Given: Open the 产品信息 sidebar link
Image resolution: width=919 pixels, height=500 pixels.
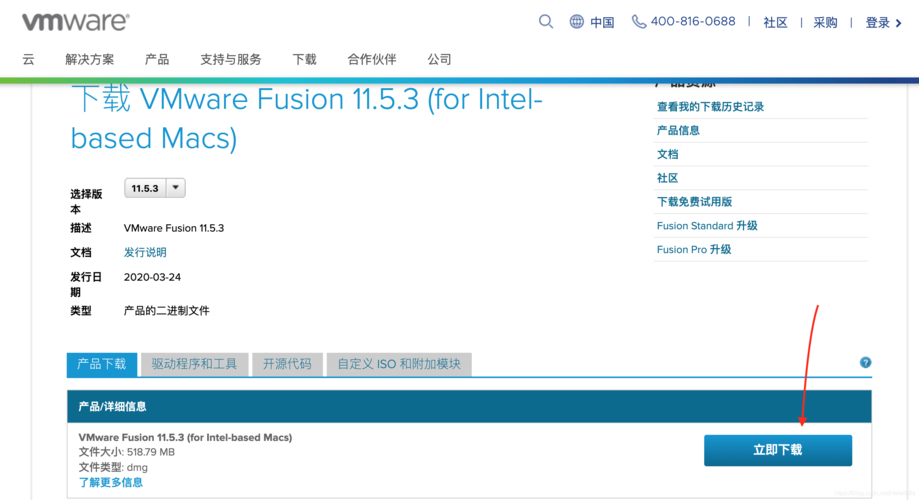Looking at the screenshot, I should [x=678, y=130].
